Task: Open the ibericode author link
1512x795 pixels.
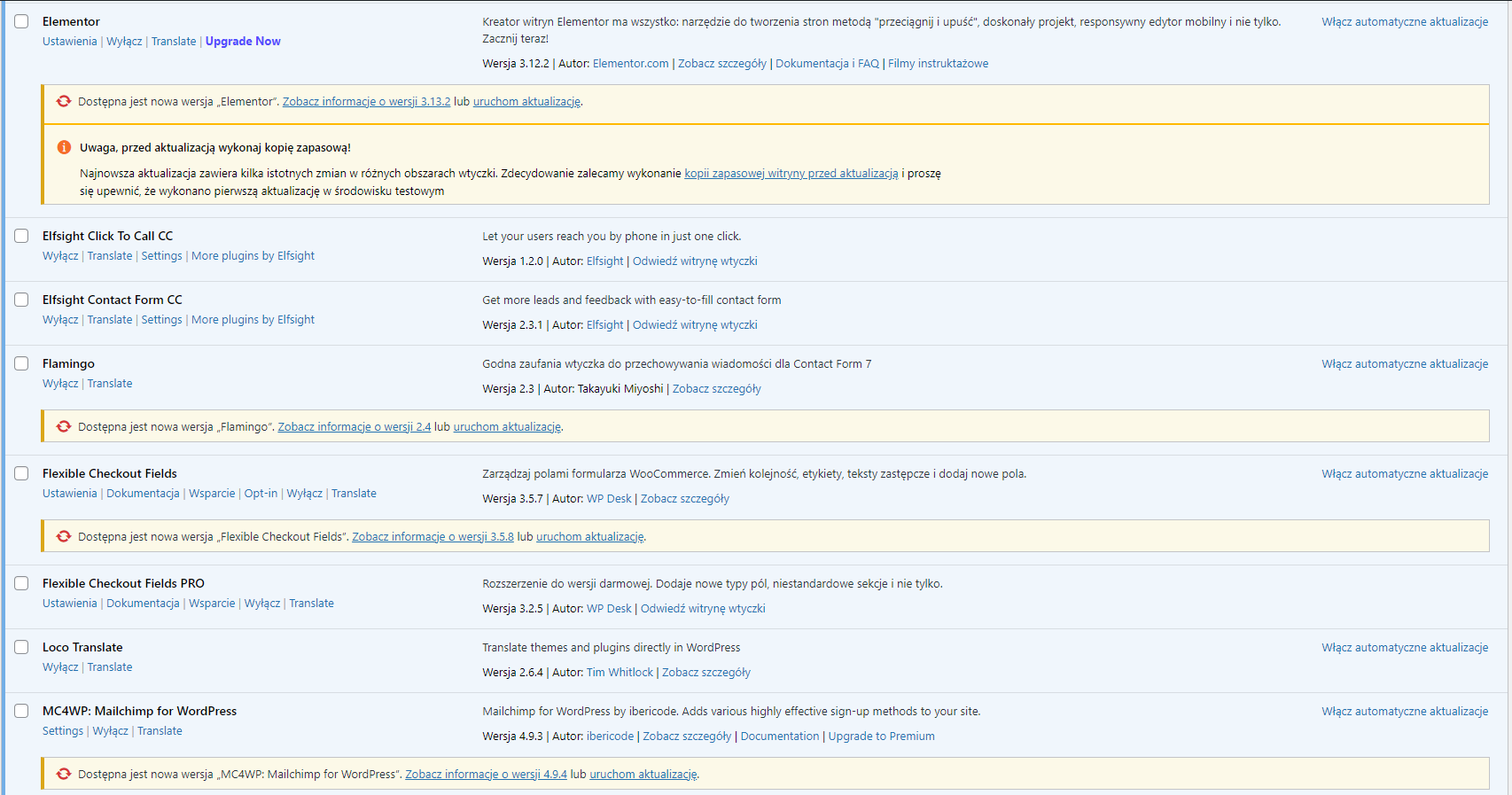Action: tap(610, 736)
